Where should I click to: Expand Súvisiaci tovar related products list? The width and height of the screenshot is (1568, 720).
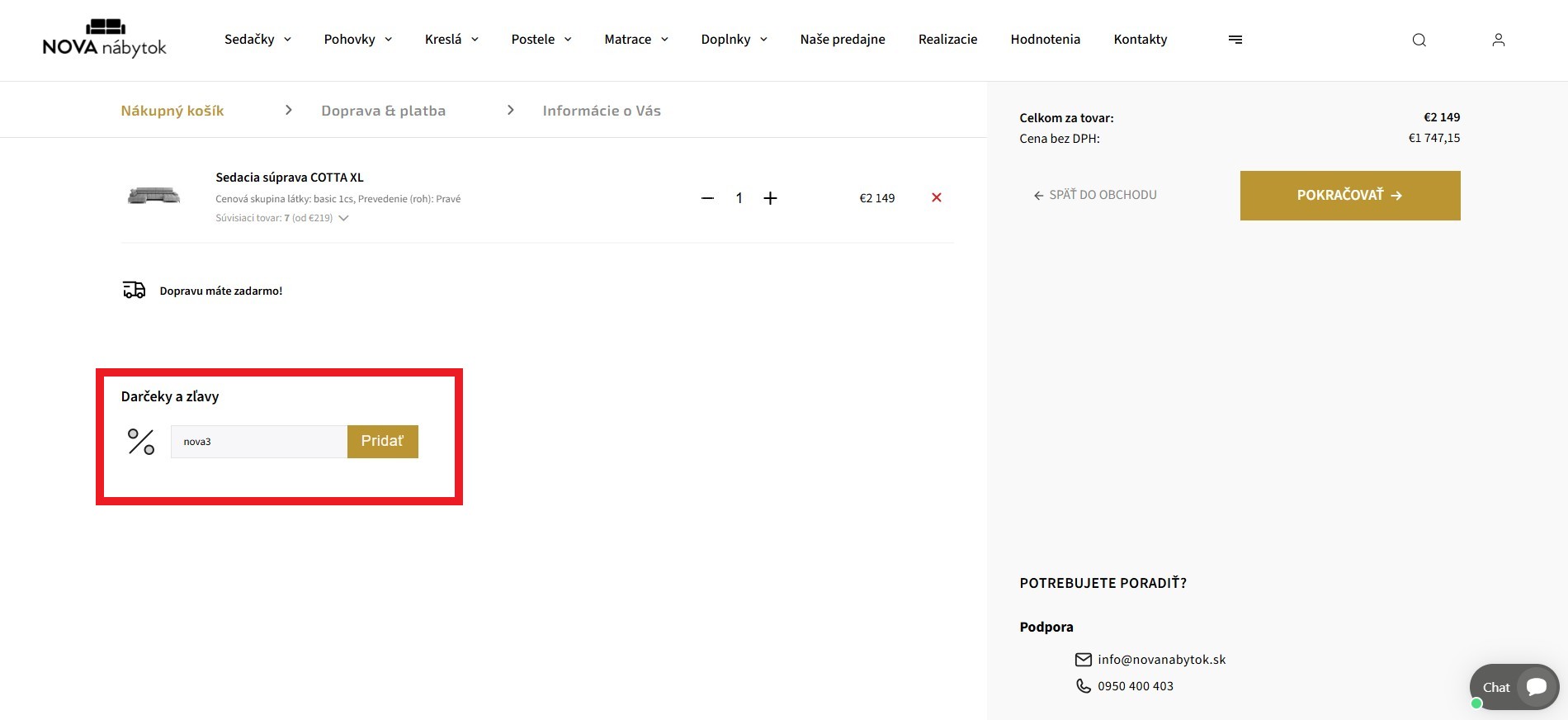tap(282, 218)
